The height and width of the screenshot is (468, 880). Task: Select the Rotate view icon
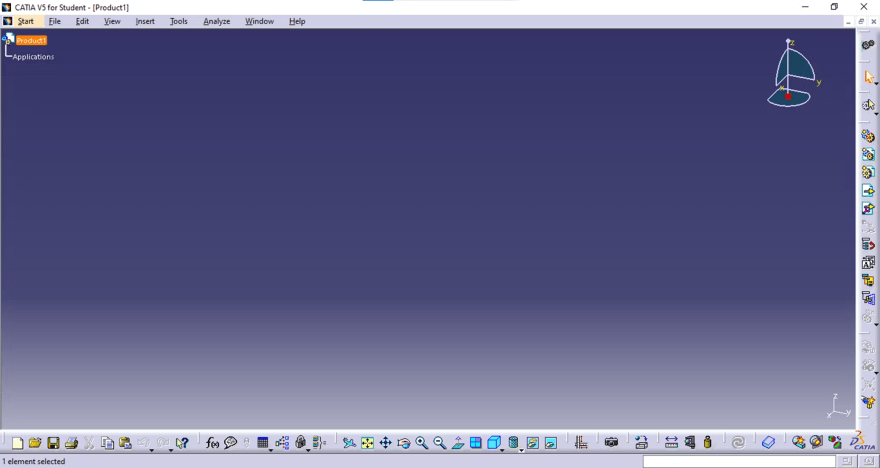pos(404,443)
